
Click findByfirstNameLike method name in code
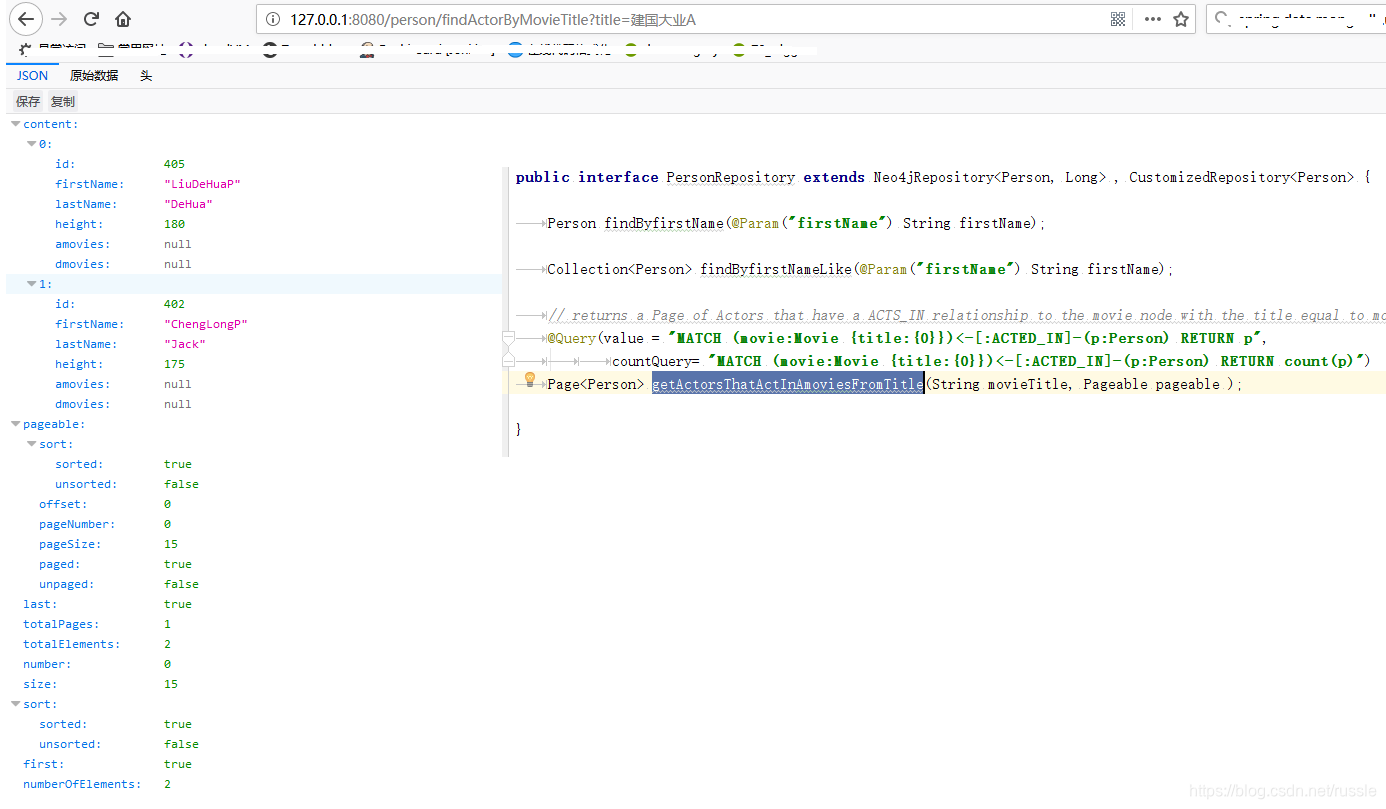(775, 269)
